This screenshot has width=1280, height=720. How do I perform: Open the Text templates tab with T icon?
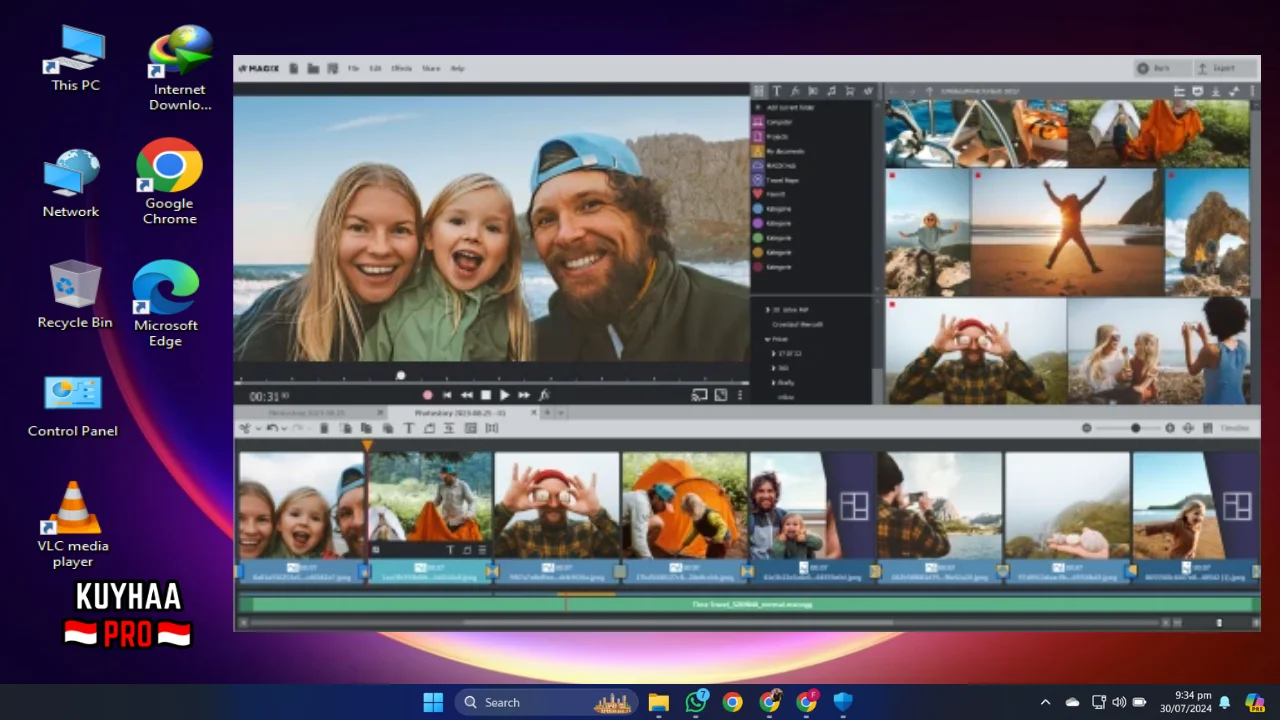coord(776,91)
